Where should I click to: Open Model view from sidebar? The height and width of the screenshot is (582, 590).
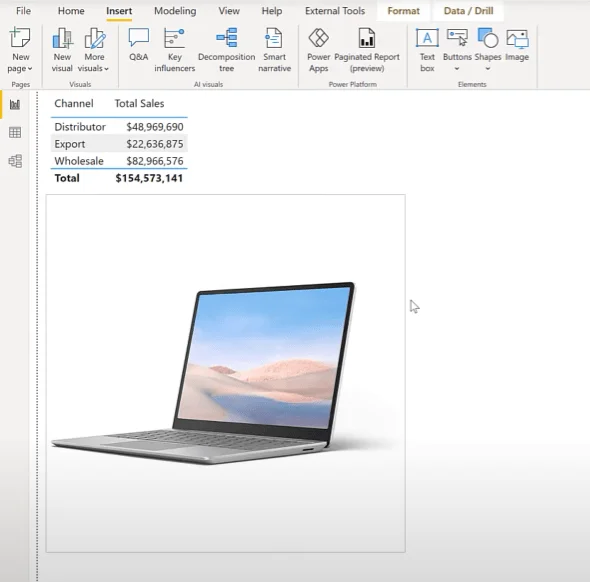click(15, 161)
